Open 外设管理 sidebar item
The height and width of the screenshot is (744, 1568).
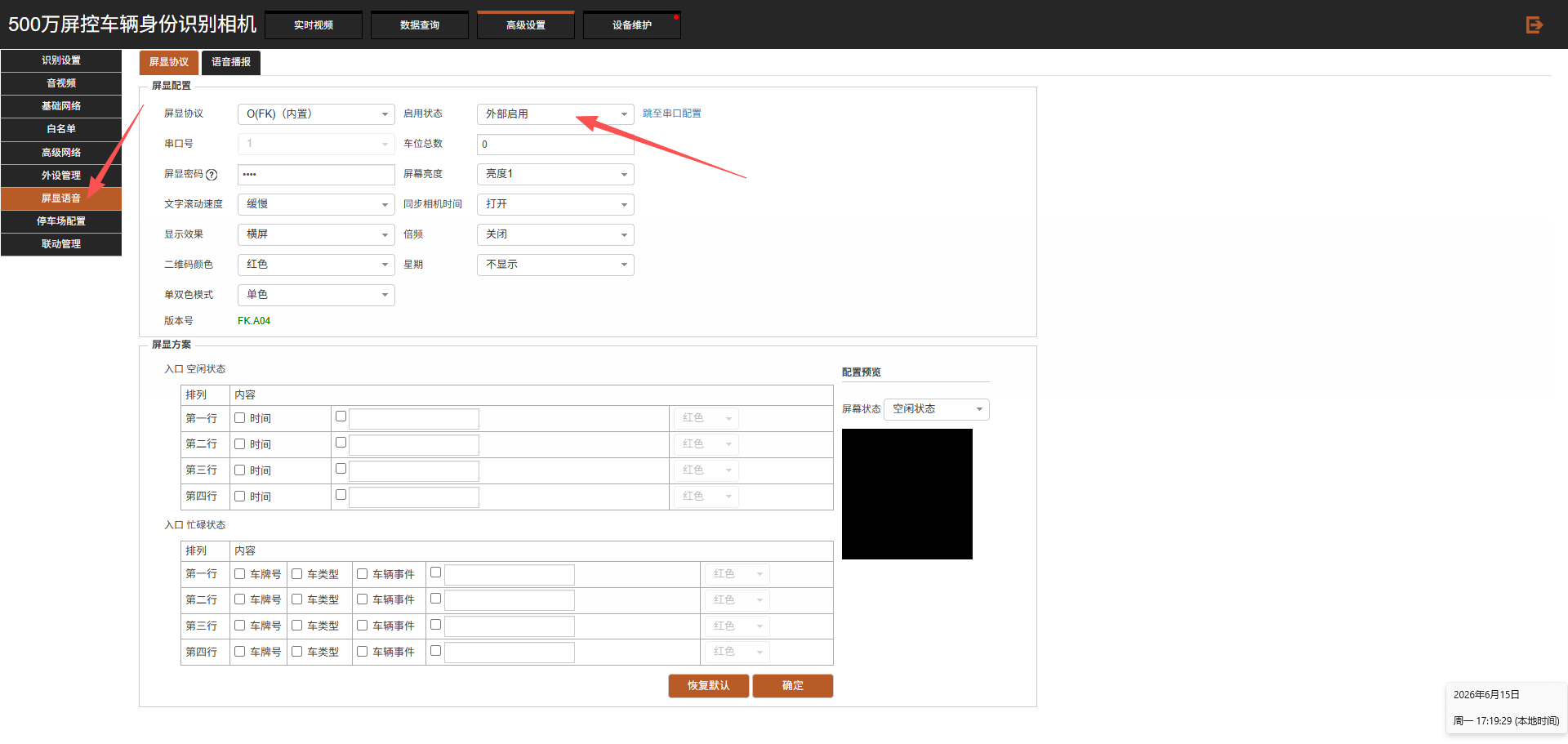pyautogui.click(x=61, y=176)
